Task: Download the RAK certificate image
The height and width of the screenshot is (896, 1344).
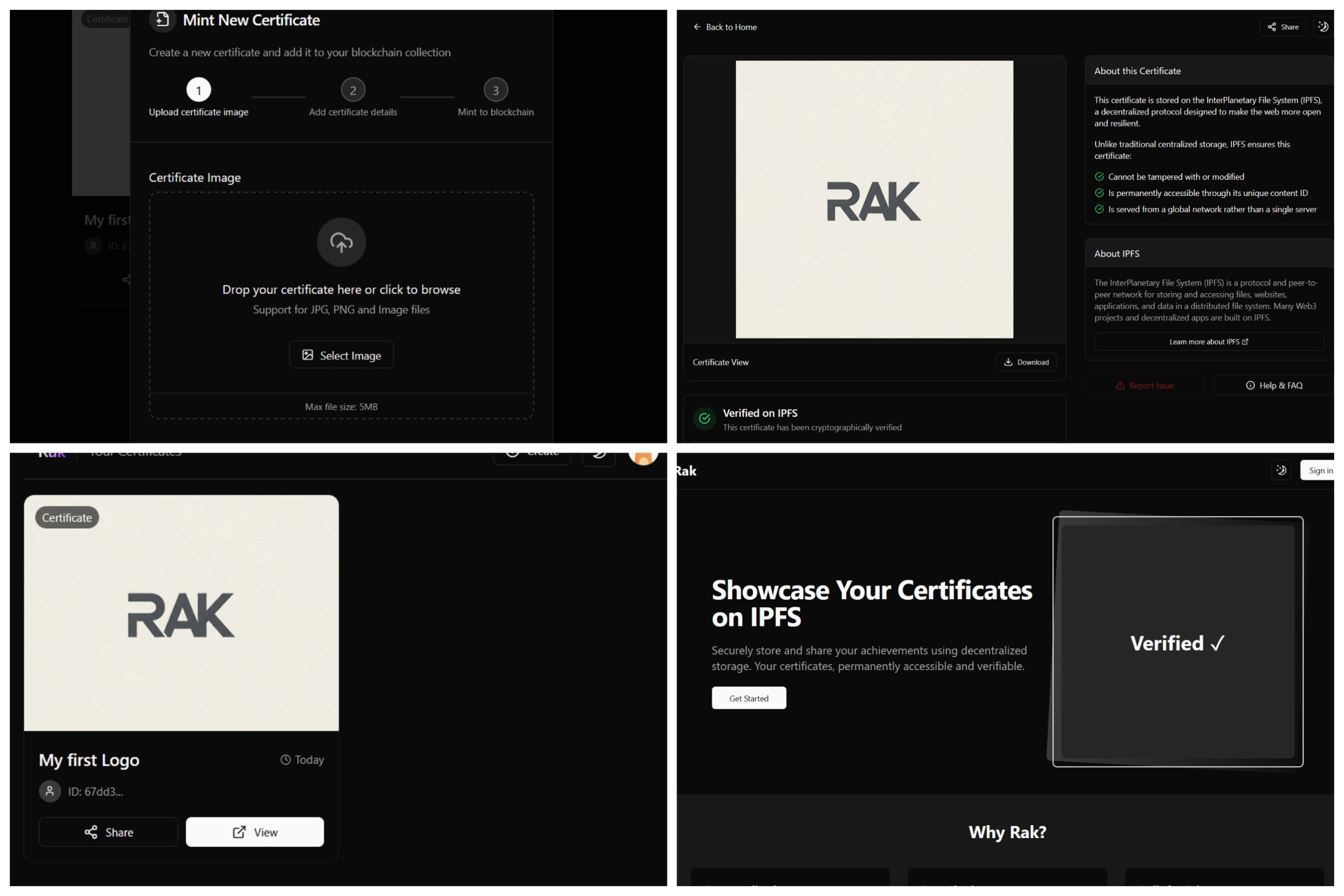Action: (x=1025, y=362)
